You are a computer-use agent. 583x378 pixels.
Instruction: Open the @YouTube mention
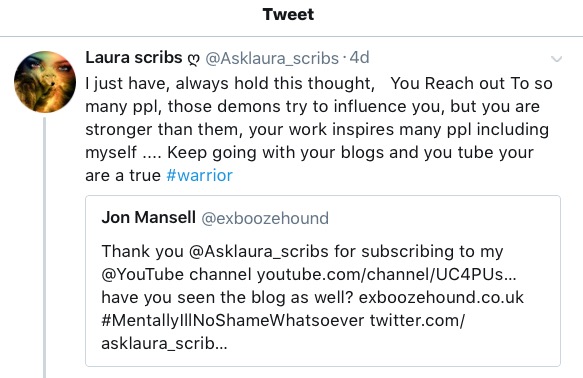[142, 275]
